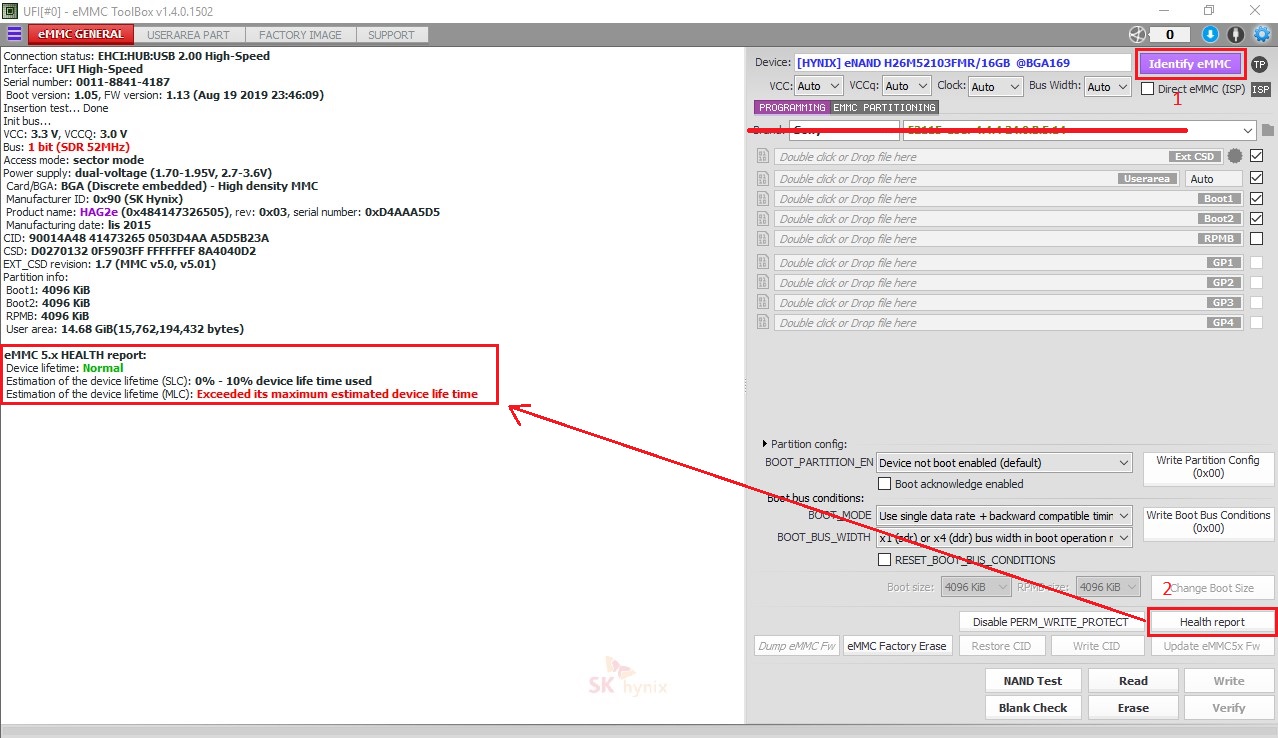Viewport: 1278px width, 738px height.
Task: Uncheck the Boot2 checkbox
Action: pos(1256,218)
